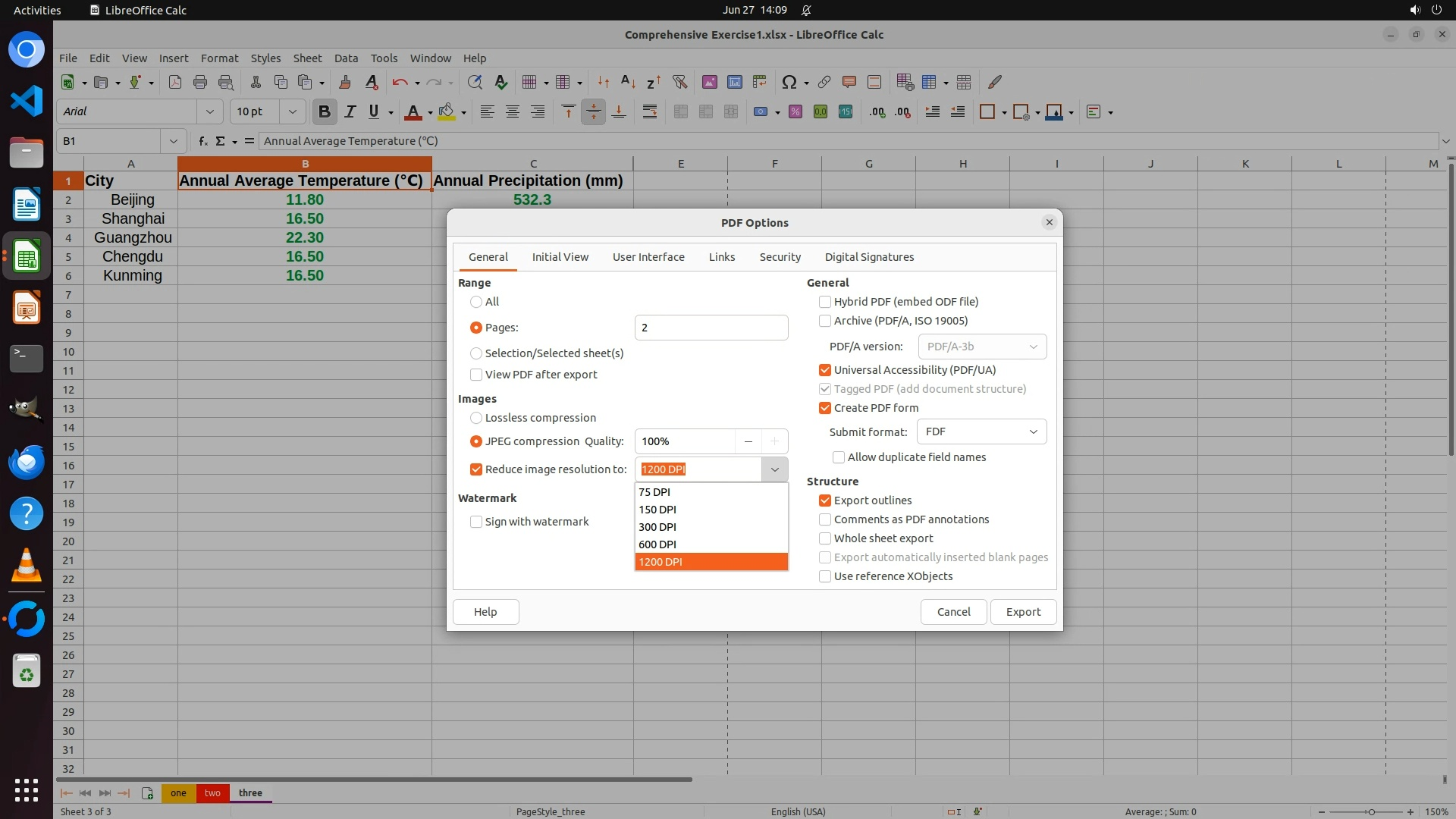Expand the Submit format FDF dropdown

pos(981,431)
